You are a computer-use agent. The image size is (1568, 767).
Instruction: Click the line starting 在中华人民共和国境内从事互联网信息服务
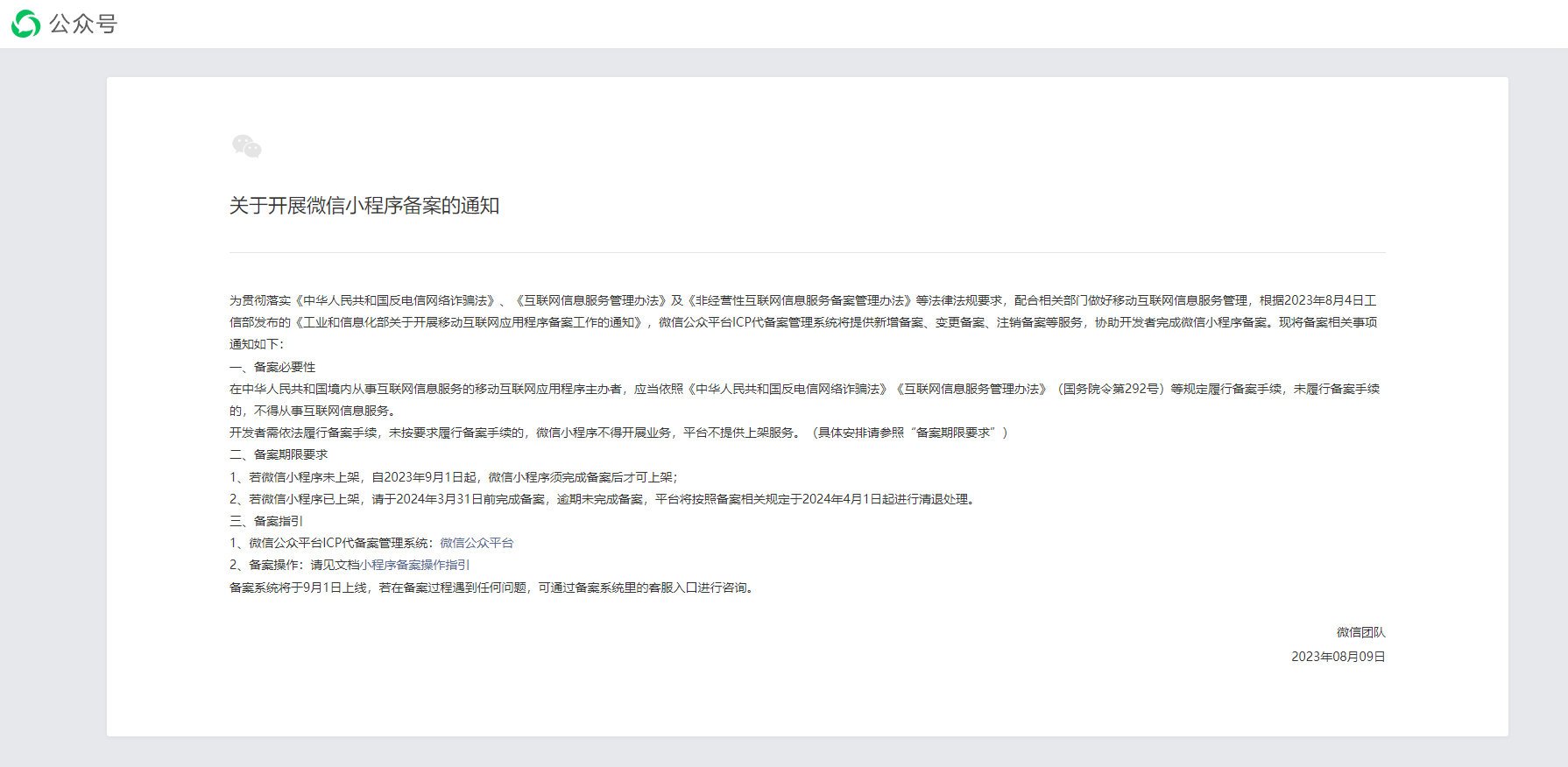(x=804, y=399)
